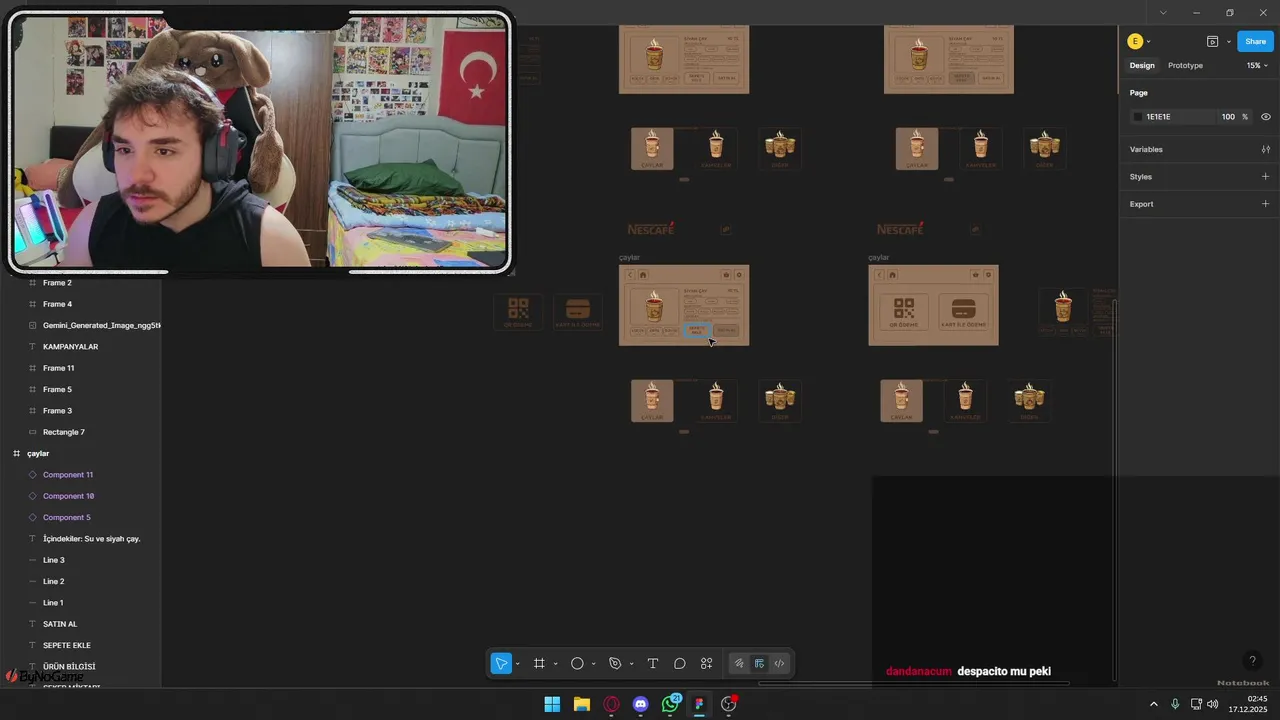Open WhatsApp from the taskbar
The height and width of the screenshot is (720, 1280).
click(x=670, y=704)
